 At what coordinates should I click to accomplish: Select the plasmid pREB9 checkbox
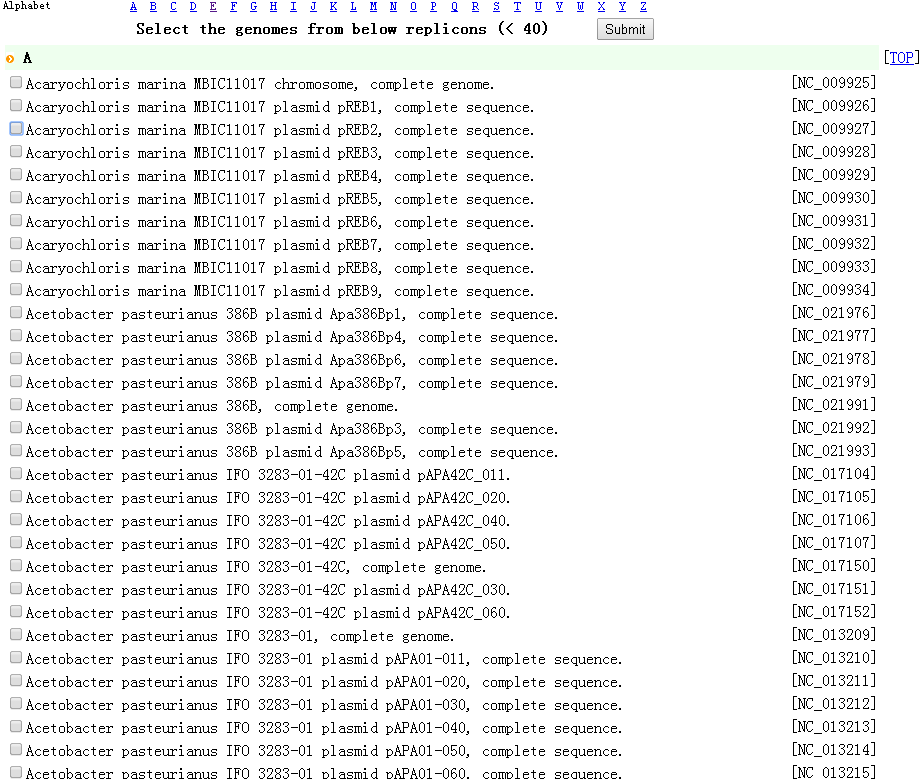coord(16,290)
